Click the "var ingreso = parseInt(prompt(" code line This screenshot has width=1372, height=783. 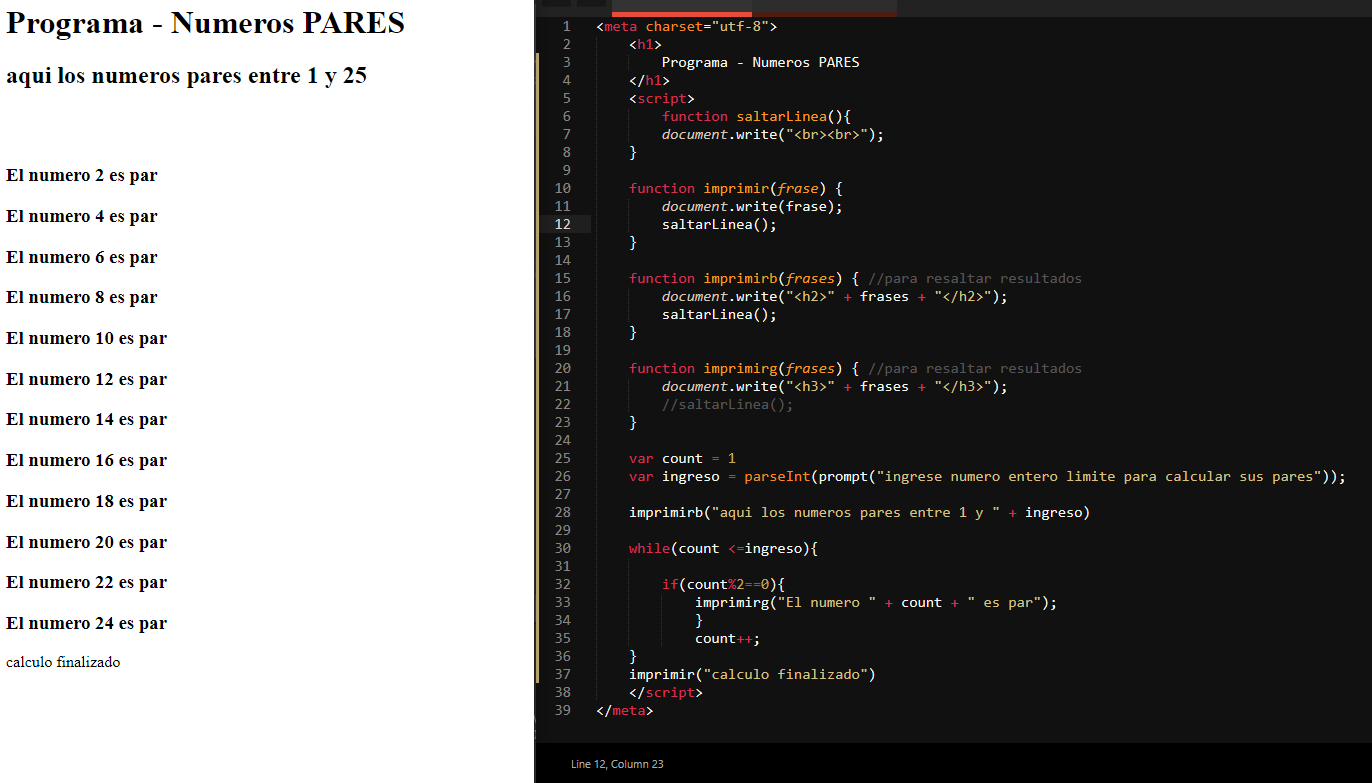pyautogui.click(x=987, y=476)
